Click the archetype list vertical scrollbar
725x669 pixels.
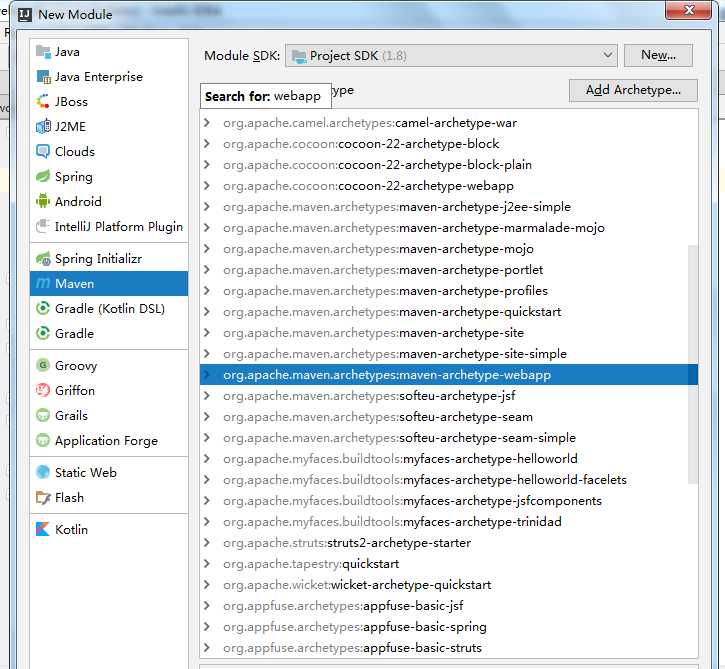(x=693, y=364)
